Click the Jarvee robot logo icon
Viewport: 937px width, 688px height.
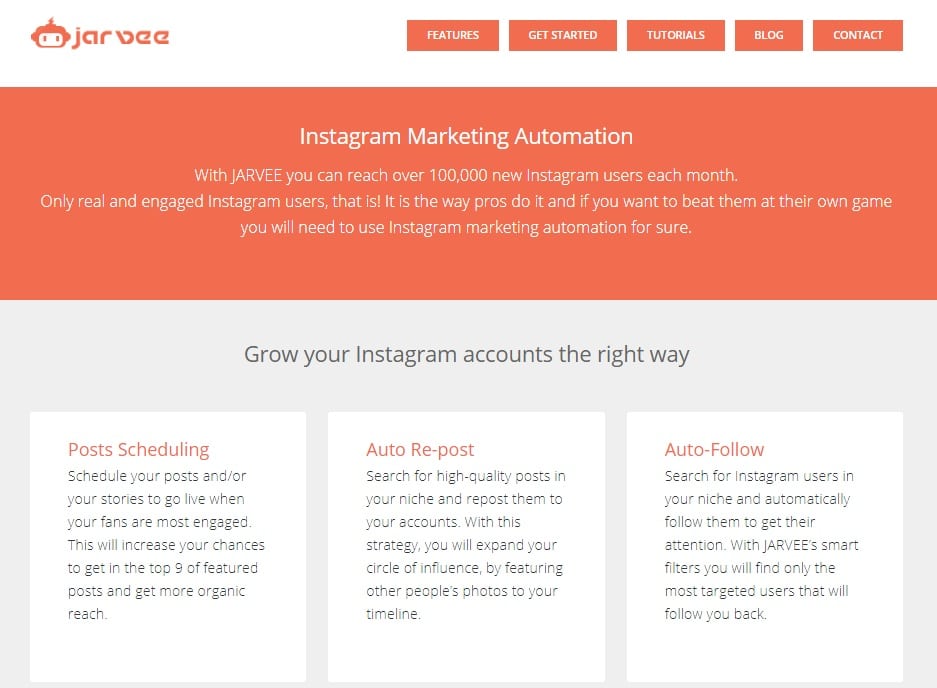(x=50, y=33)
